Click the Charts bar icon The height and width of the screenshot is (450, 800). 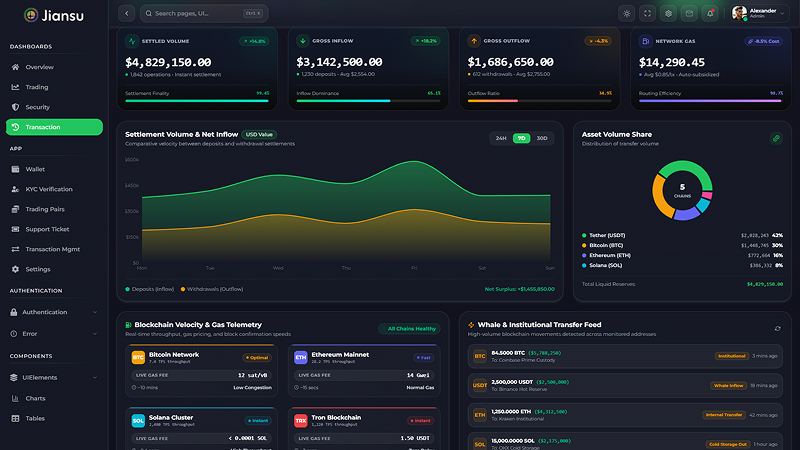pyautogui.click(x=15, y=398)
